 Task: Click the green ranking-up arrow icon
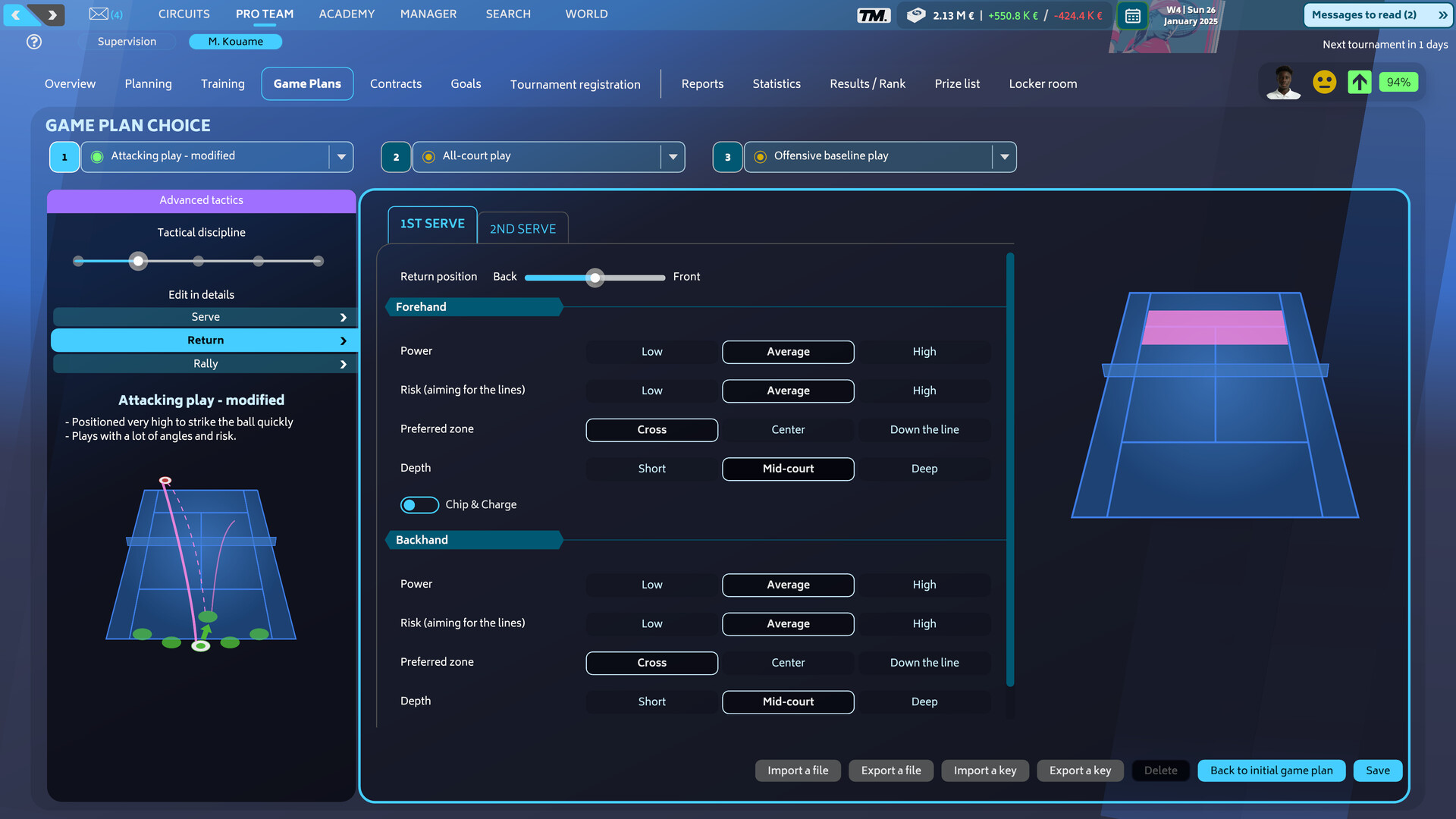(1359, 82)
